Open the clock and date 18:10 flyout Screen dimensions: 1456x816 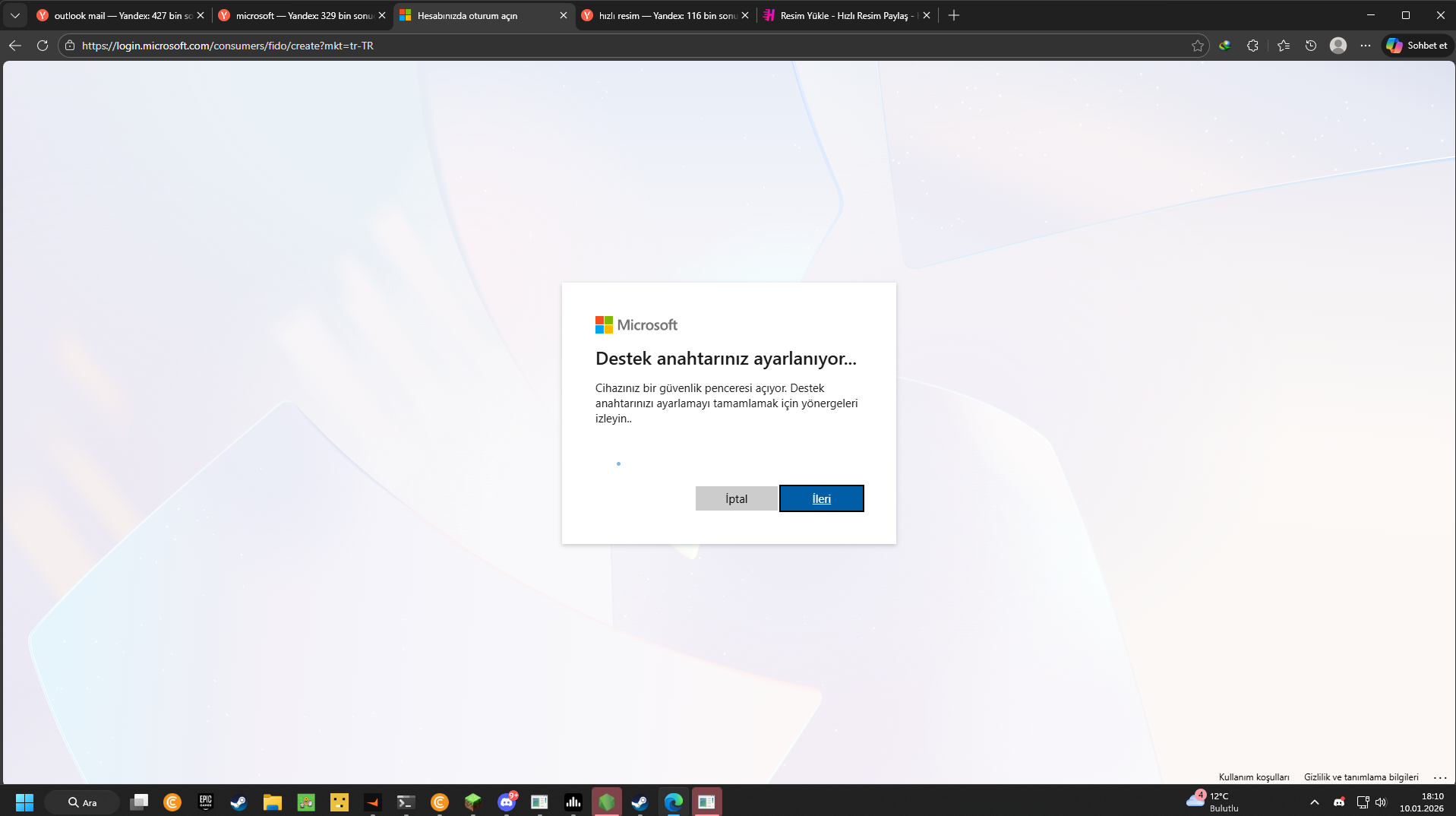[1422, 802]
